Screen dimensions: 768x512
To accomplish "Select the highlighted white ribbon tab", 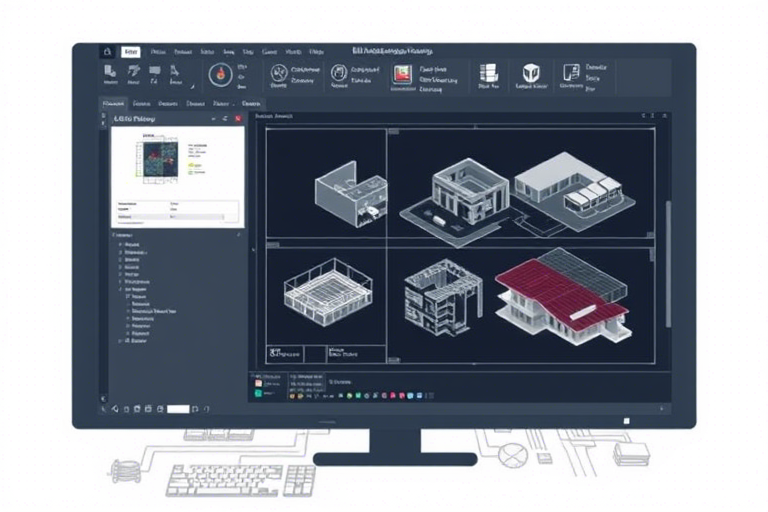I will [131, 52].
